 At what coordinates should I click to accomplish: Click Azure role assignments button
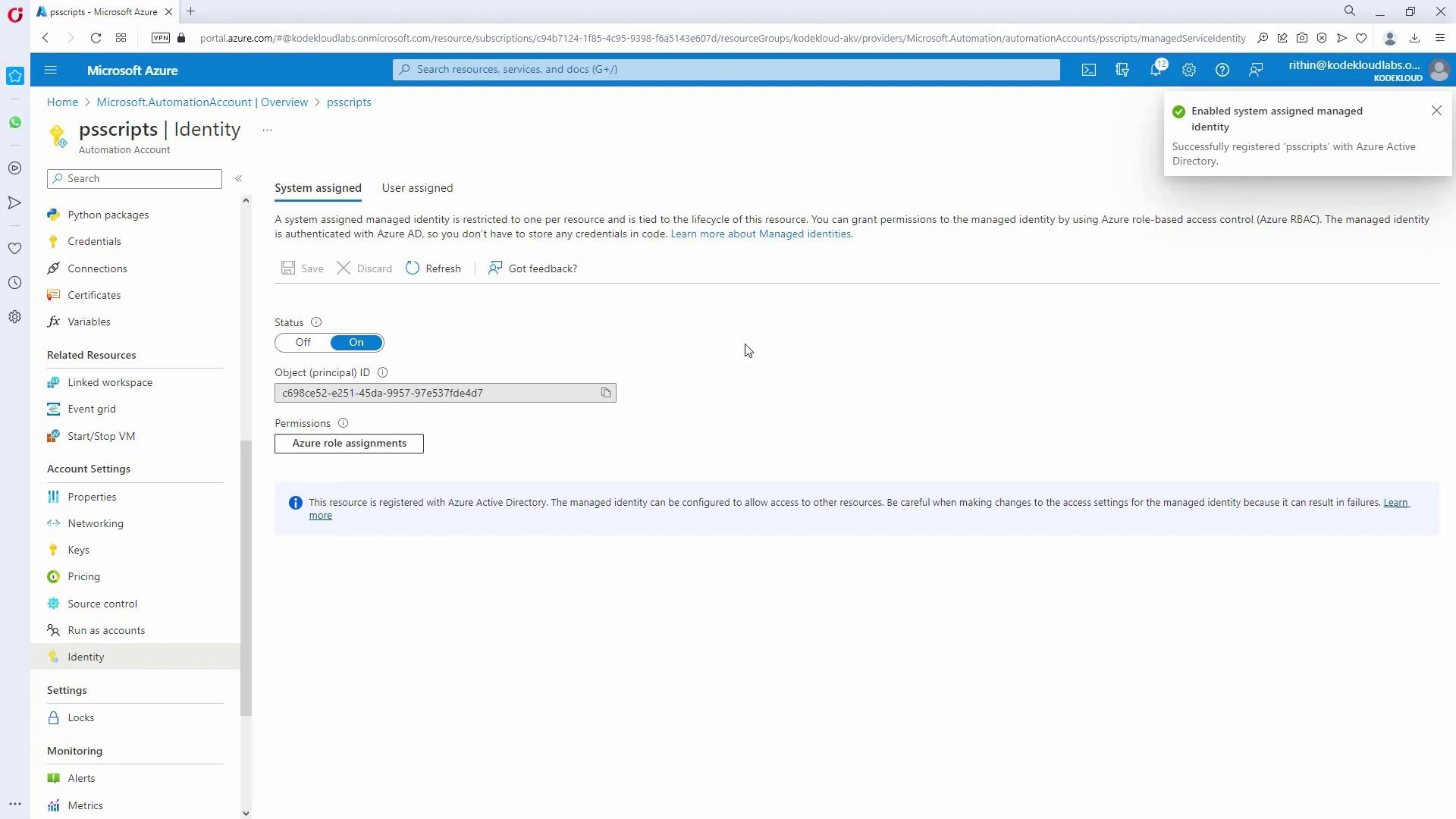point(349,444)
